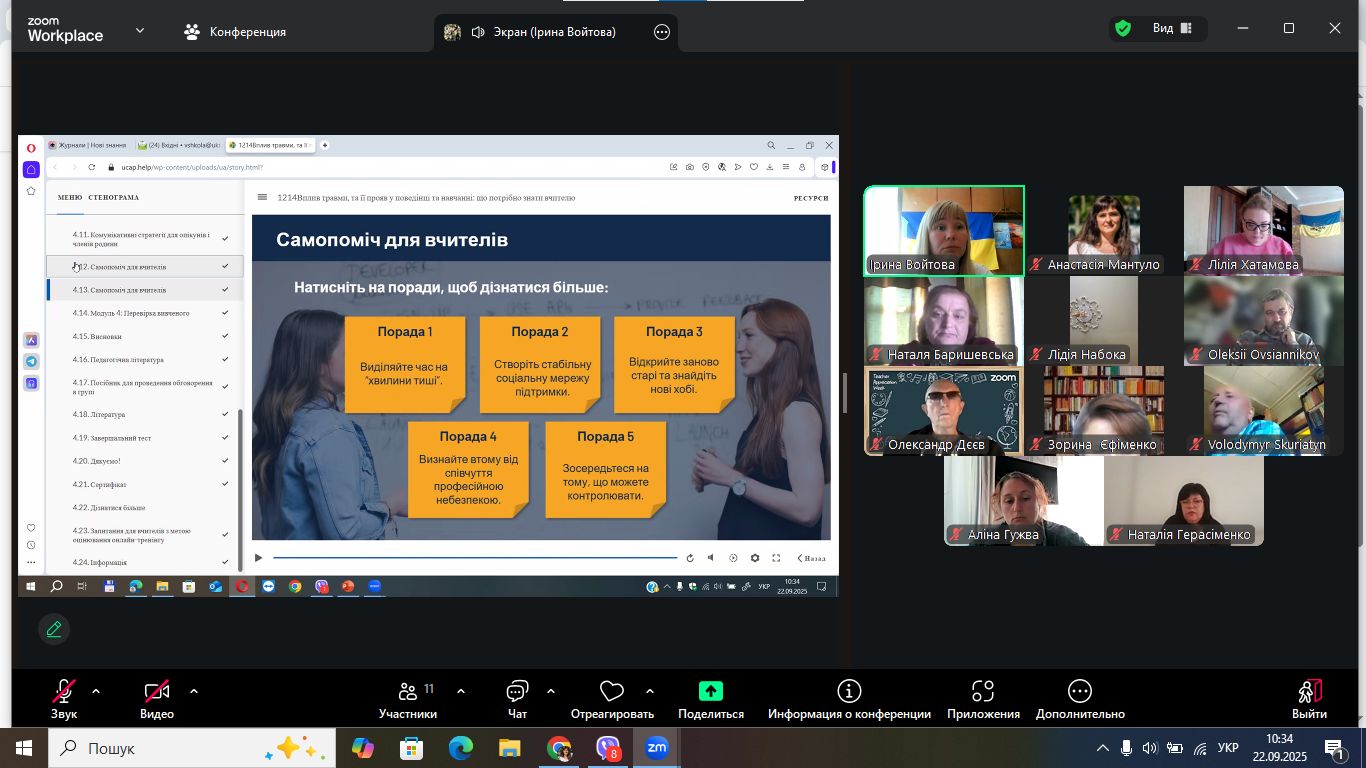The width and height of the screenshot is (1366, 768).
Task: Open conference information
Action: pos(849,699)
